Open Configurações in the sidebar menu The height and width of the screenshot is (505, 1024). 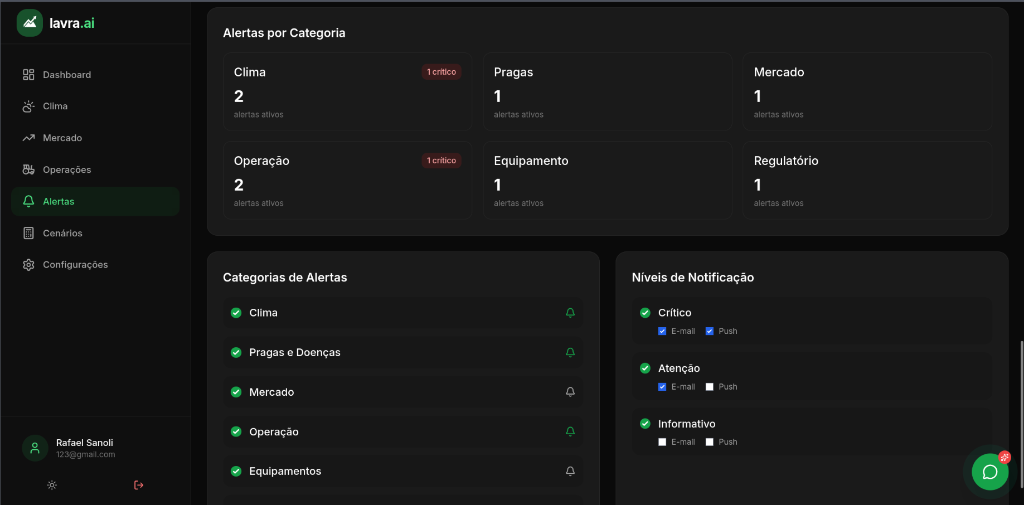click(x=75, y=265)
